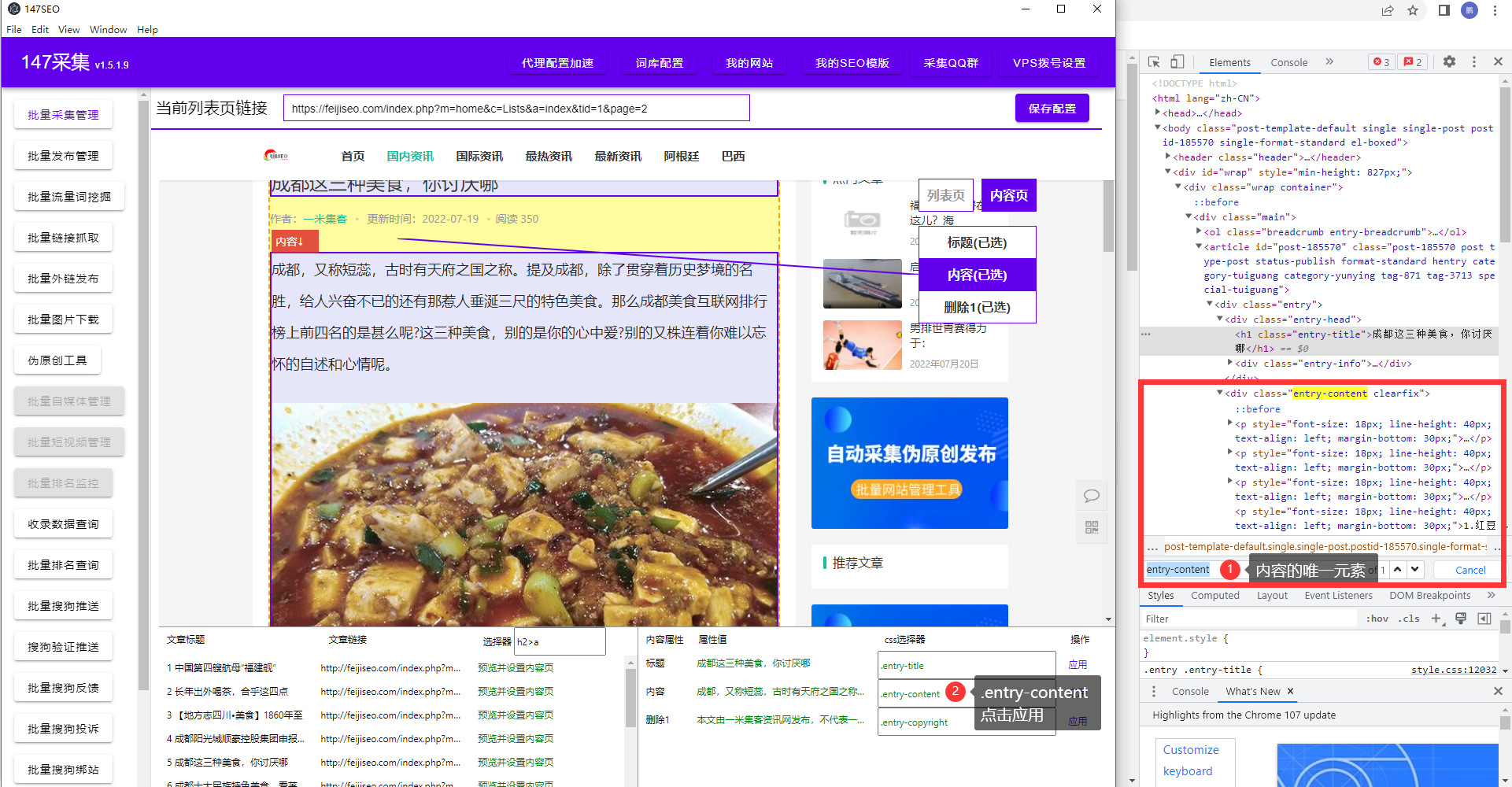Switch to 列表页 tab
Viewport: 1512px width, 787px height.
946,195
